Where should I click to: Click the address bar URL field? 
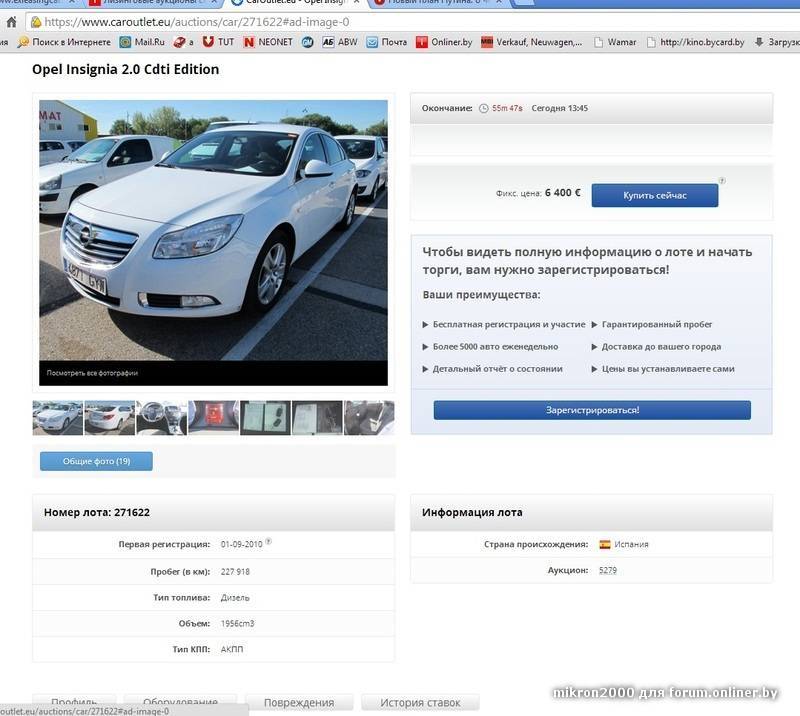pyautogui.click(x=413, y=22)
